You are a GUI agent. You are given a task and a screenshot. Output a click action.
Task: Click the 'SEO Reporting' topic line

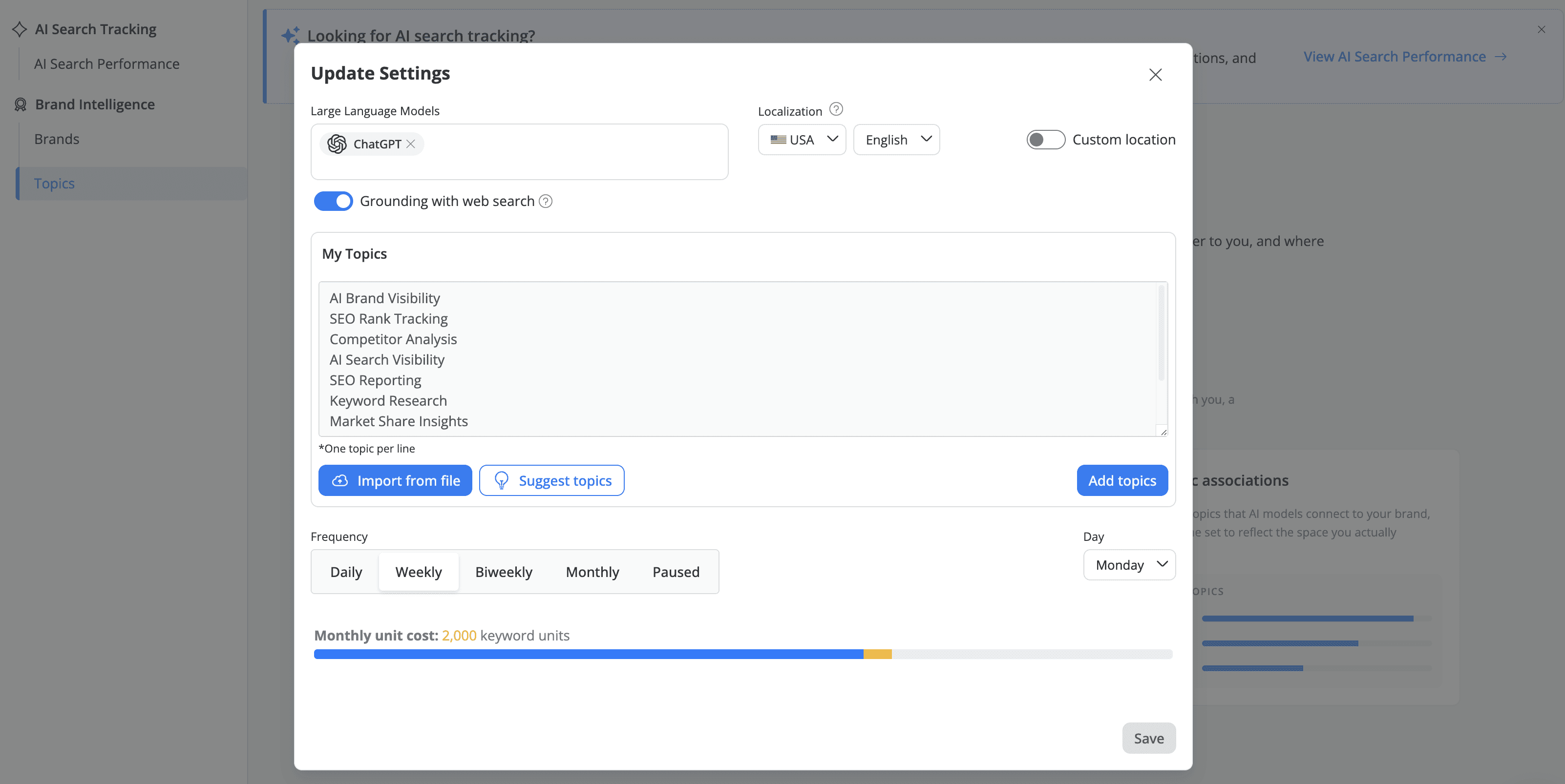376,380
